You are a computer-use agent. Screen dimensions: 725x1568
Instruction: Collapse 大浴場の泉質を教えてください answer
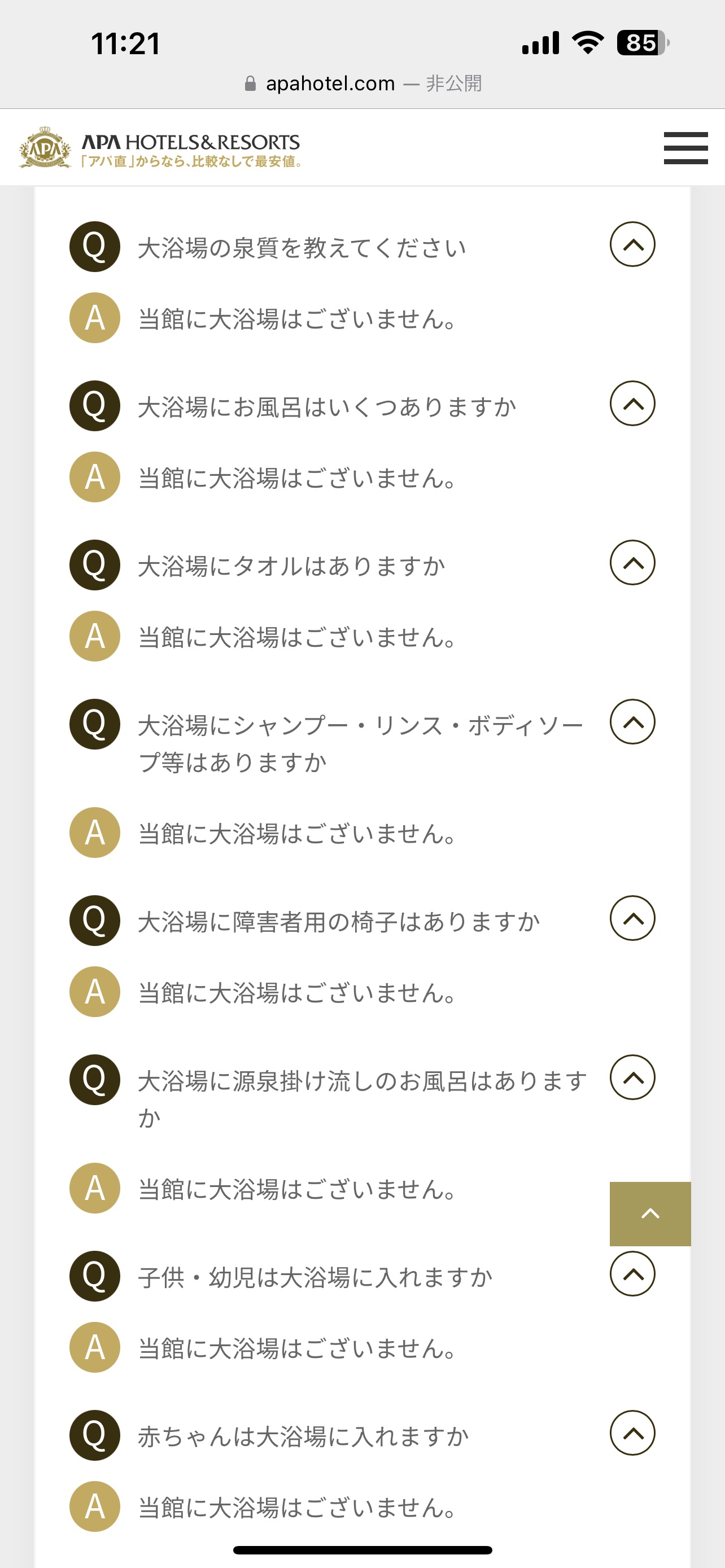tap(632, 244)
